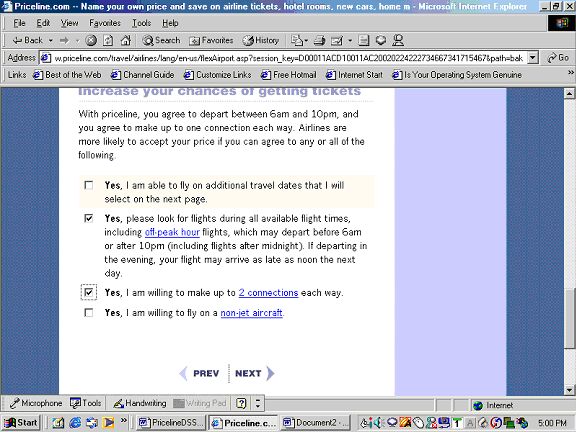Open the Favorites menu
Viewport: 576px width, 432px height.
point(105,23)
